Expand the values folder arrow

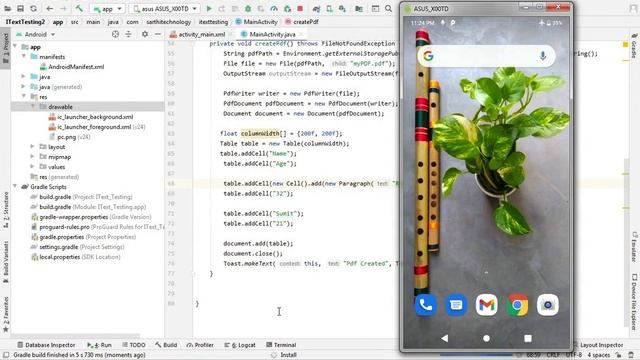(33, 167)
